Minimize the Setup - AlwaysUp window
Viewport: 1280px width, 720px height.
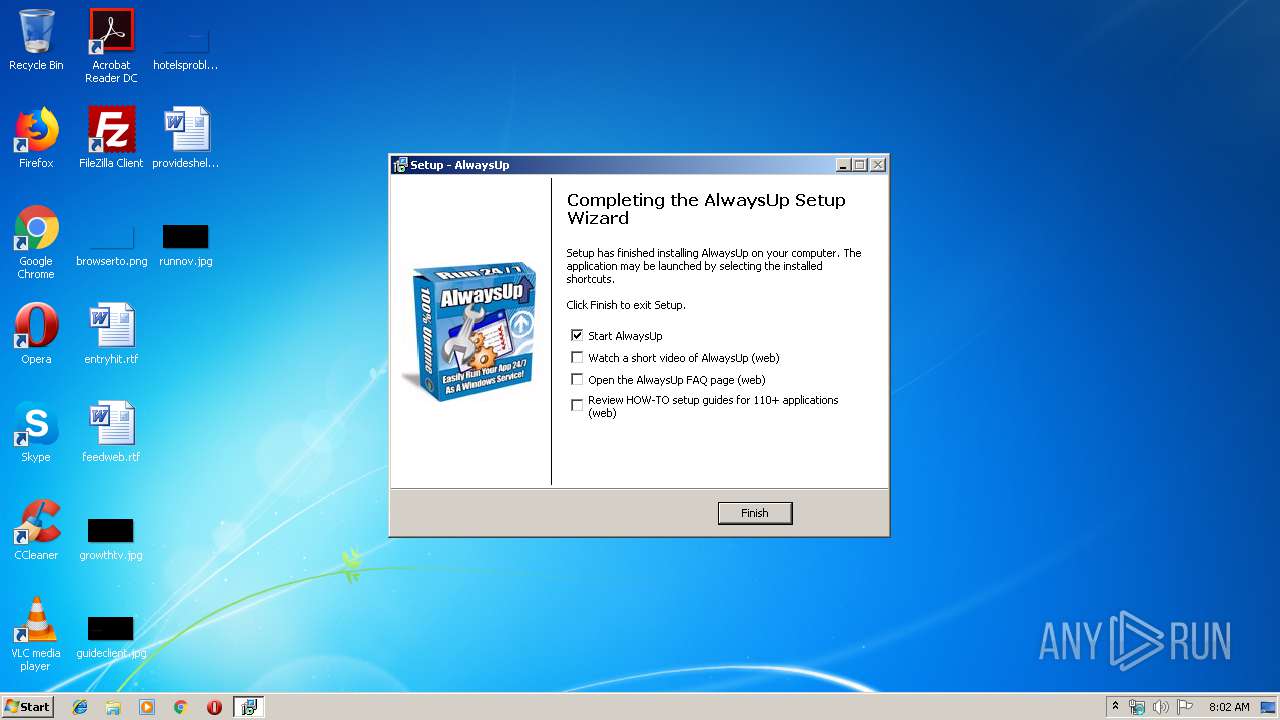coord(843,165)
